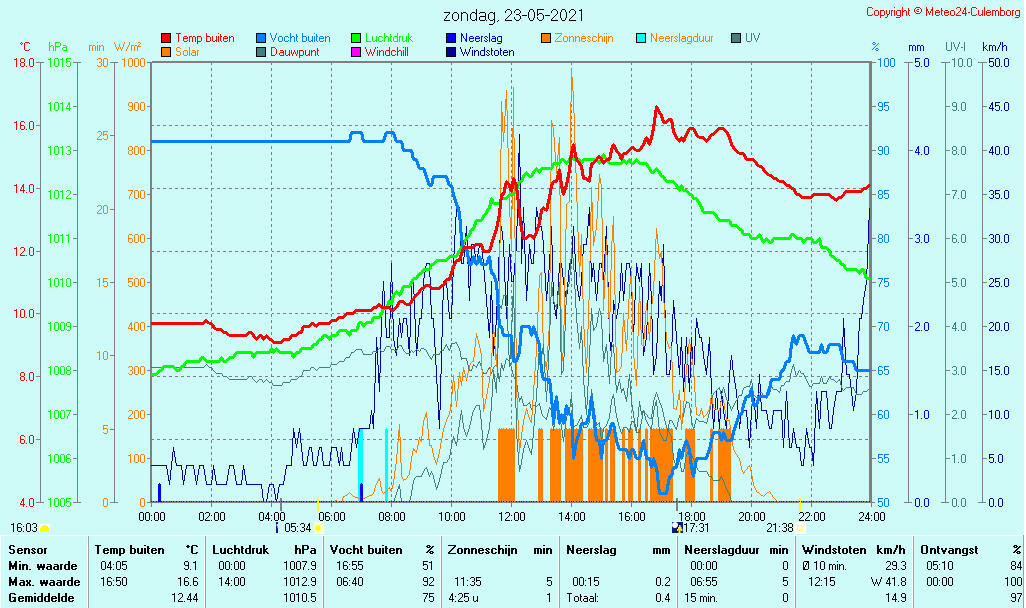Click the Windstoten km/h table header
The width and height of the screenshot is (1026, 608).
(x=853, y=550)
